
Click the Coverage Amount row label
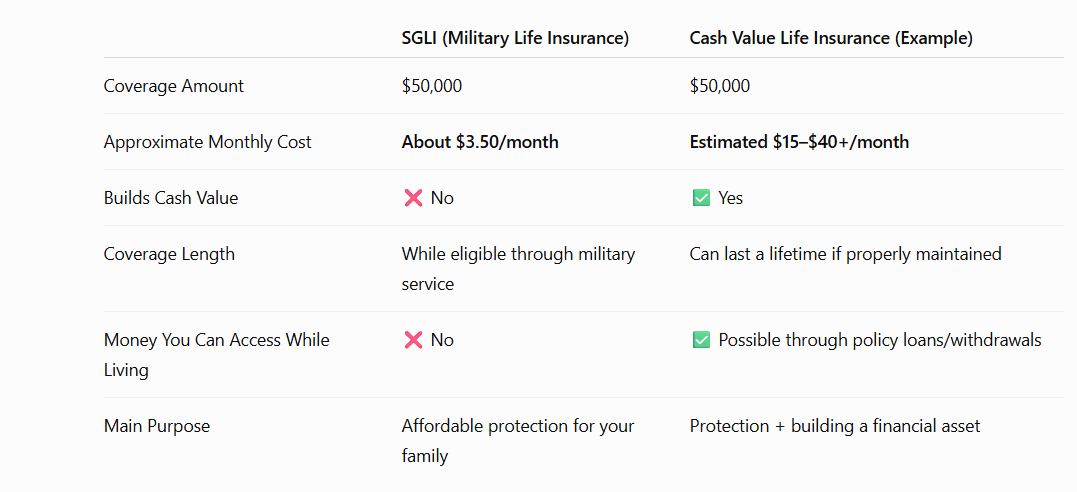click(174, 86)
